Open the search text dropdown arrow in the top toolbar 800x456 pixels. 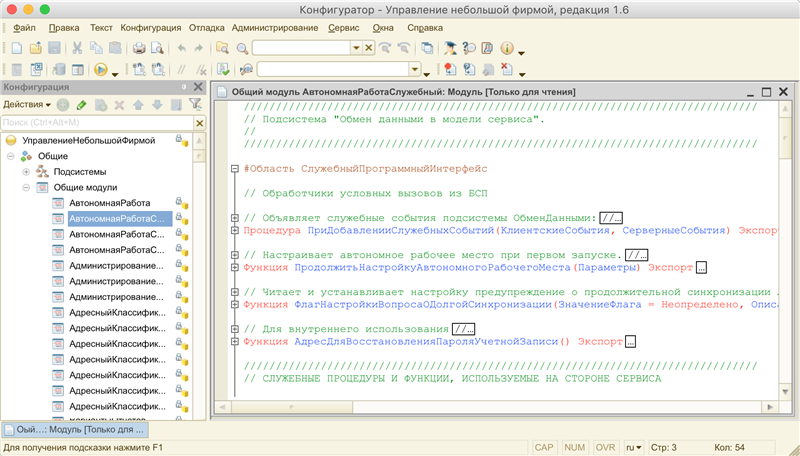[x=356, y=48]
